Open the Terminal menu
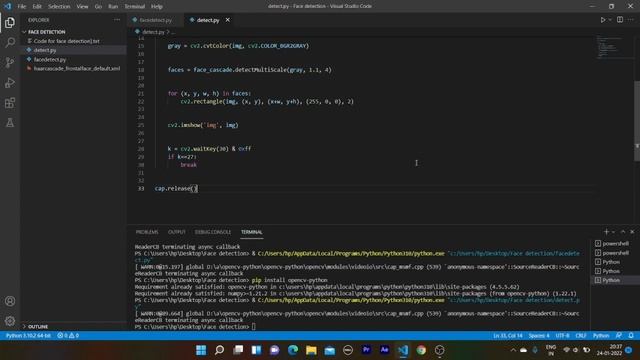This screenshot has height=360, width=640. [135, 7]
